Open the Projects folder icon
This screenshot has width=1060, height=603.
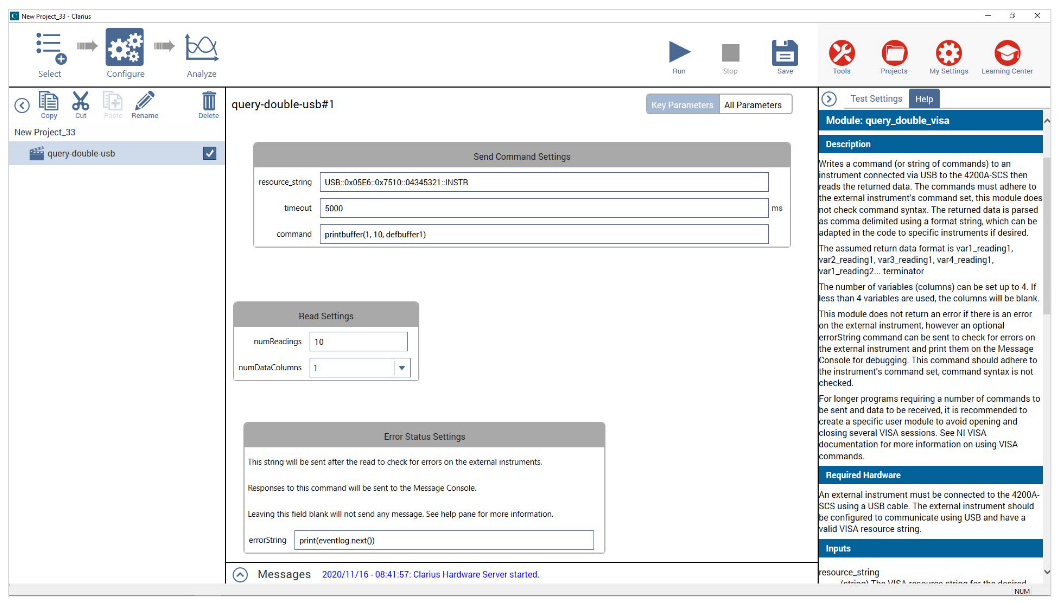[894, 53]
